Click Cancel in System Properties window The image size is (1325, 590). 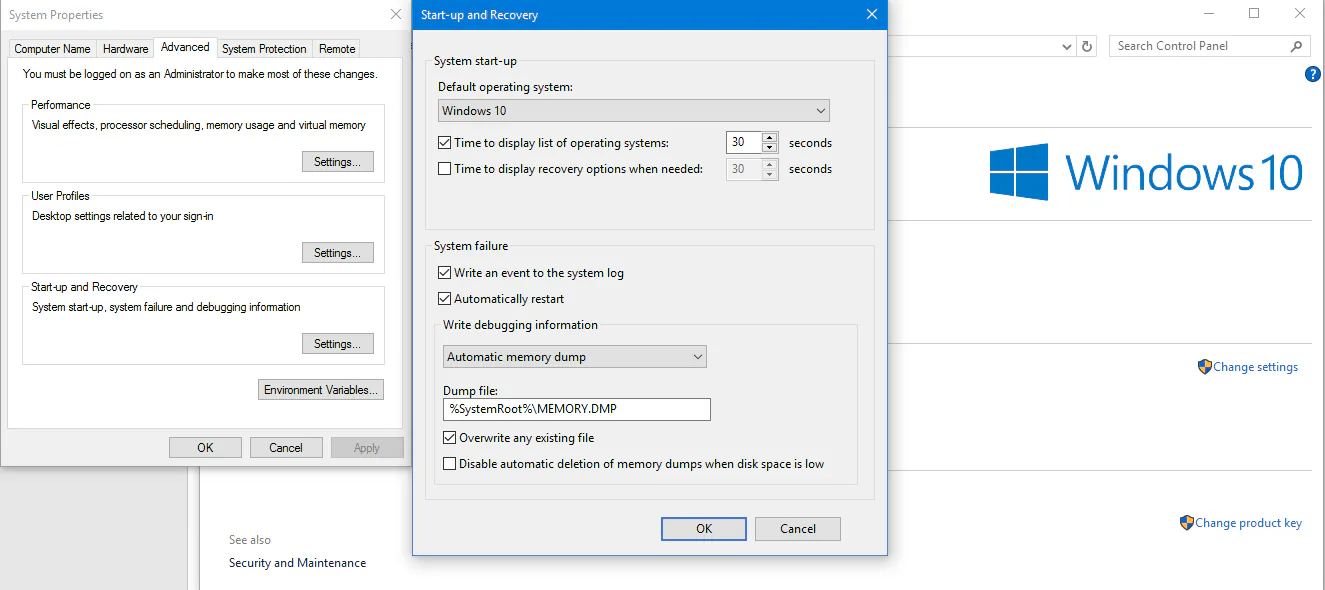(x=286, y=448)
